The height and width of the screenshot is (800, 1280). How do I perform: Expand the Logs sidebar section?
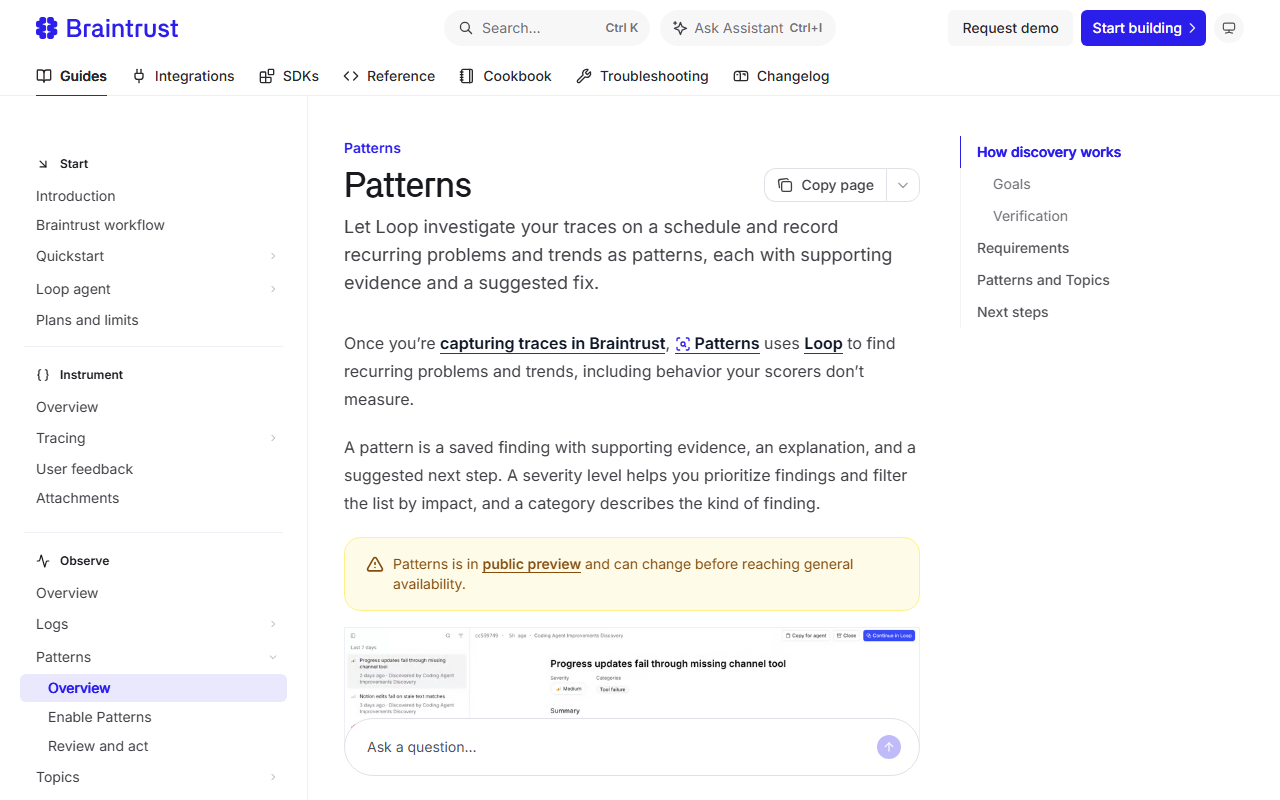pos(273,624)
